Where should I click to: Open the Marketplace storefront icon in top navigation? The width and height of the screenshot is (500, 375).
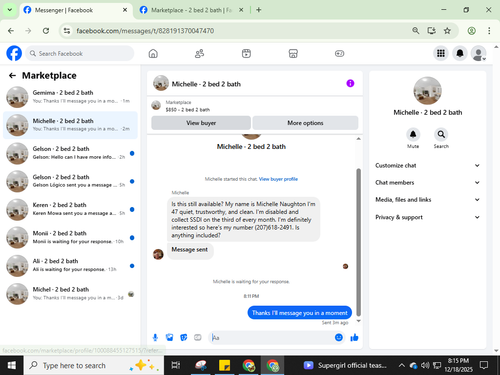pyautogui.click(x=293, y=53)
